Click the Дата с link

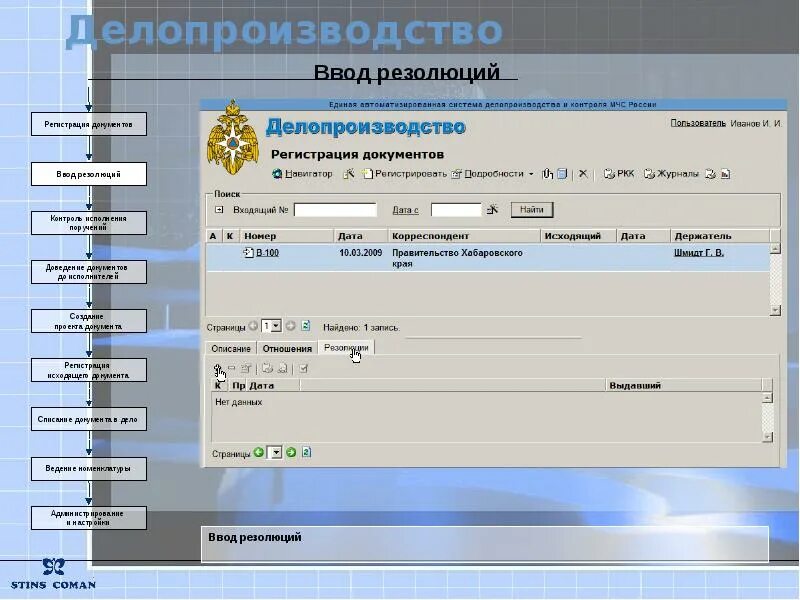point(406,210)
